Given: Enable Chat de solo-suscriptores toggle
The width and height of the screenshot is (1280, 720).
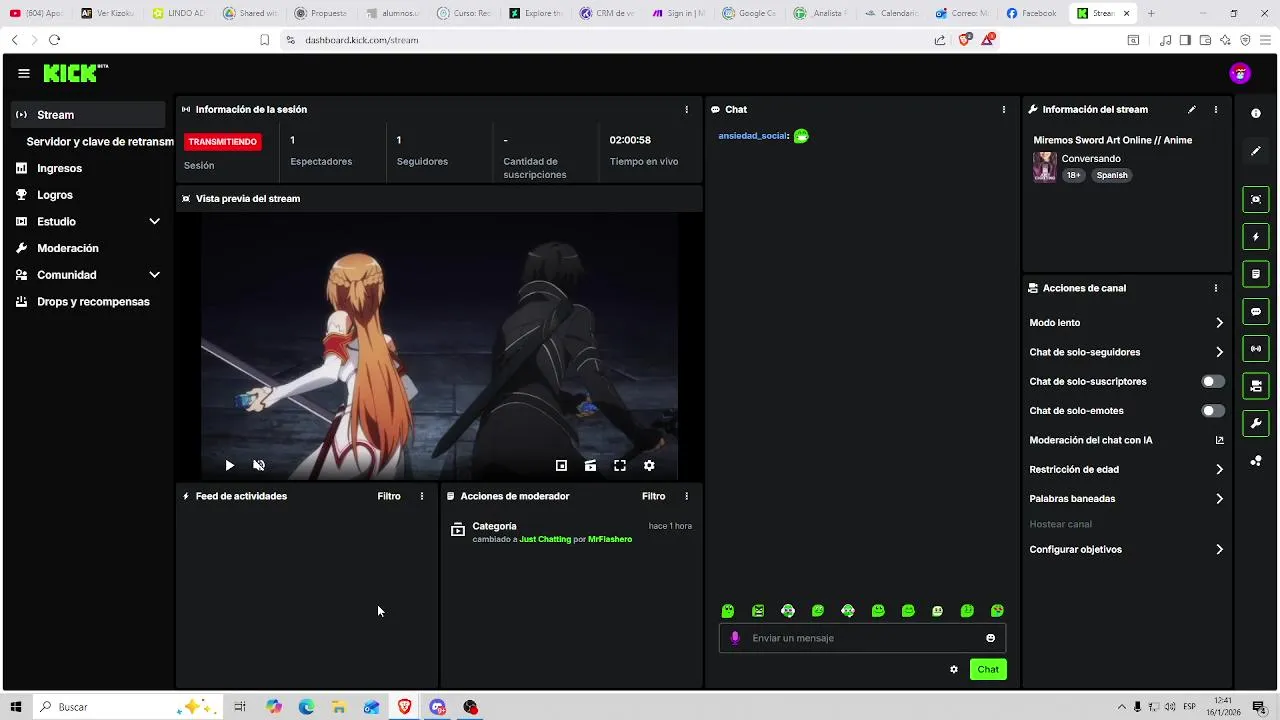Looking at the screenshot, I should [x=1213, y=381].
